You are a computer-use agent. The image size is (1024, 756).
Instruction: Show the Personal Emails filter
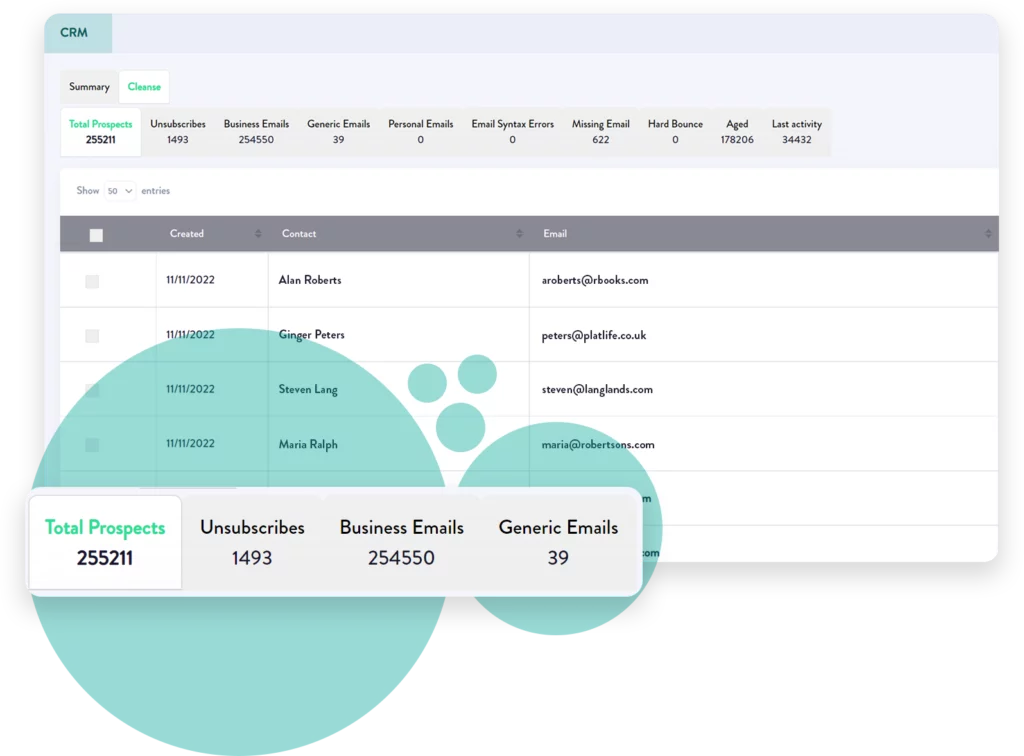421,132
